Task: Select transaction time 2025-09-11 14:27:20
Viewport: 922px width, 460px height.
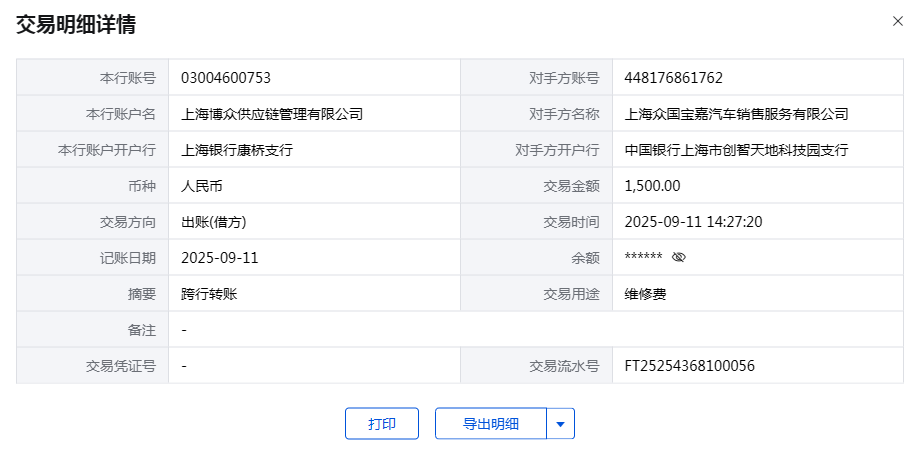Action: 693,221
